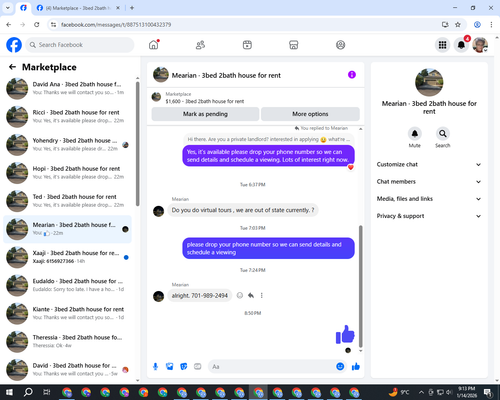
Task: Click the conversation list scrollbar
Action: (137, 143)
